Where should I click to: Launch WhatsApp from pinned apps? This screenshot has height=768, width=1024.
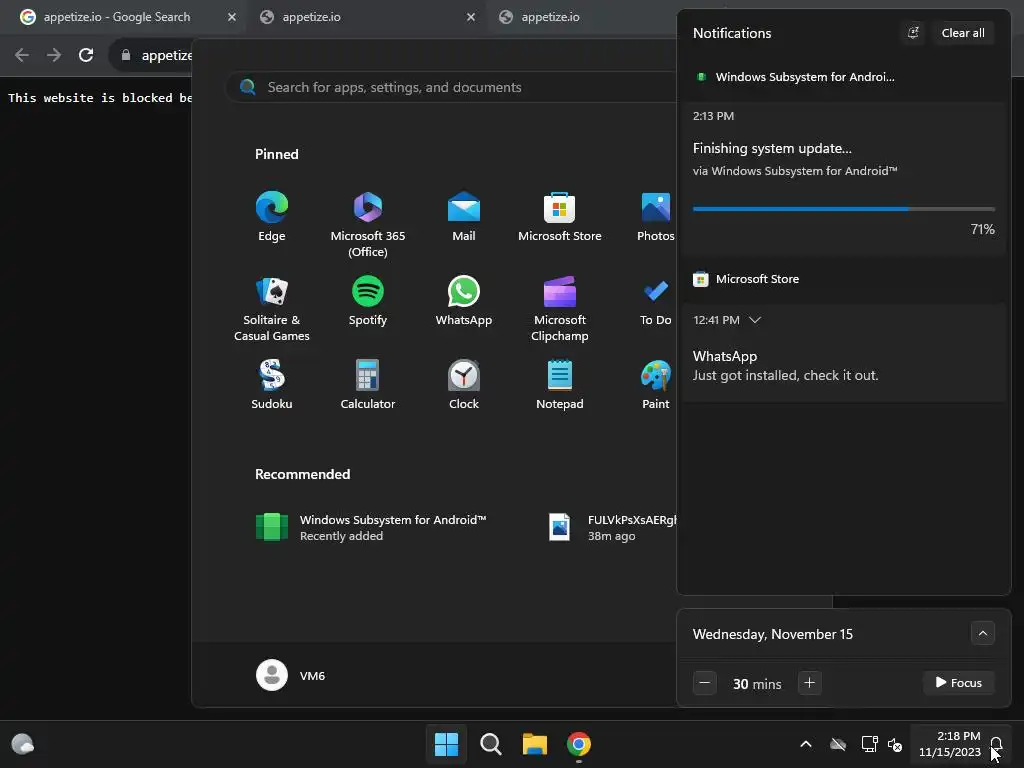point(464,301)
